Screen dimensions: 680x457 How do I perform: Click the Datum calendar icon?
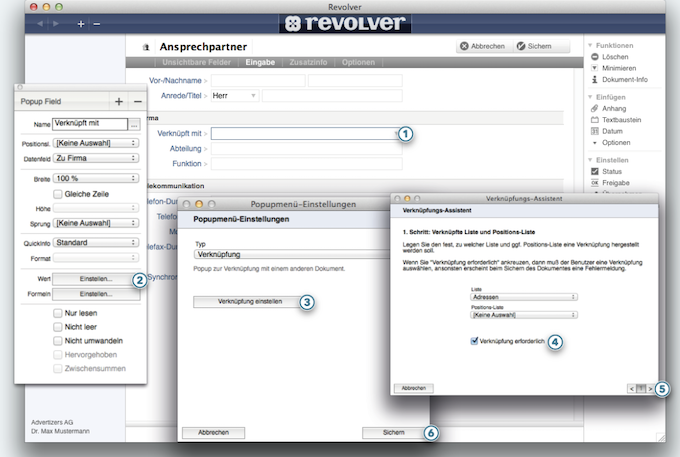pyautogui.click(x=594, y=131)
